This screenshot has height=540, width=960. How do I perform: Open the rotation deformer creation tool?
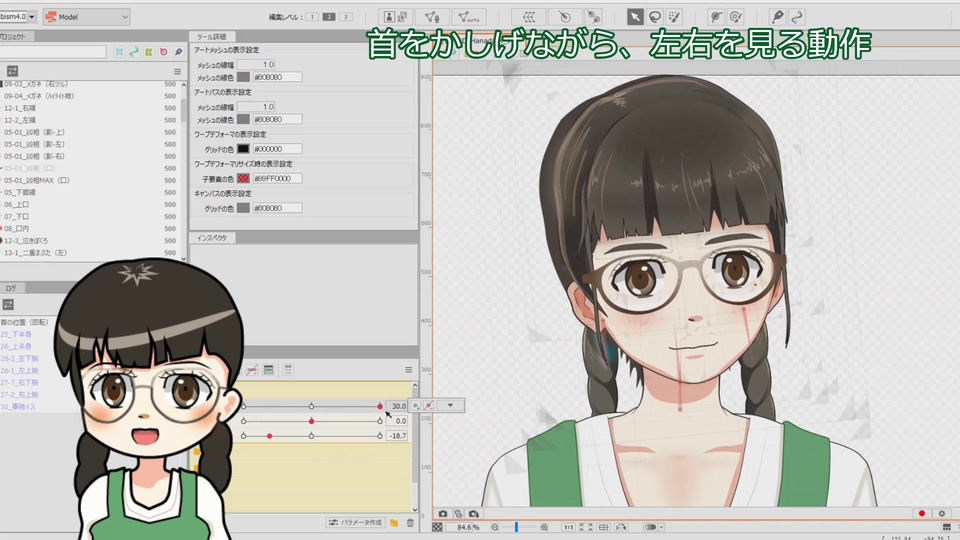[x=564, y=17]
